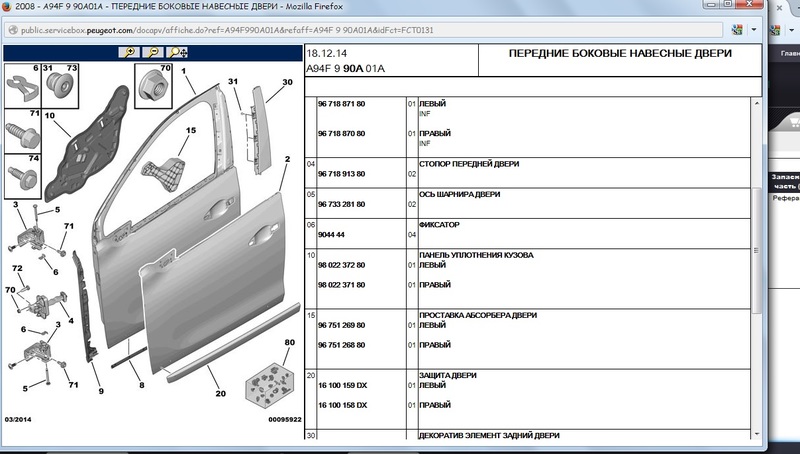This screenshot has height=454, width=800.
Task: Click the decorative trim part 30
Action: [262, 130]
